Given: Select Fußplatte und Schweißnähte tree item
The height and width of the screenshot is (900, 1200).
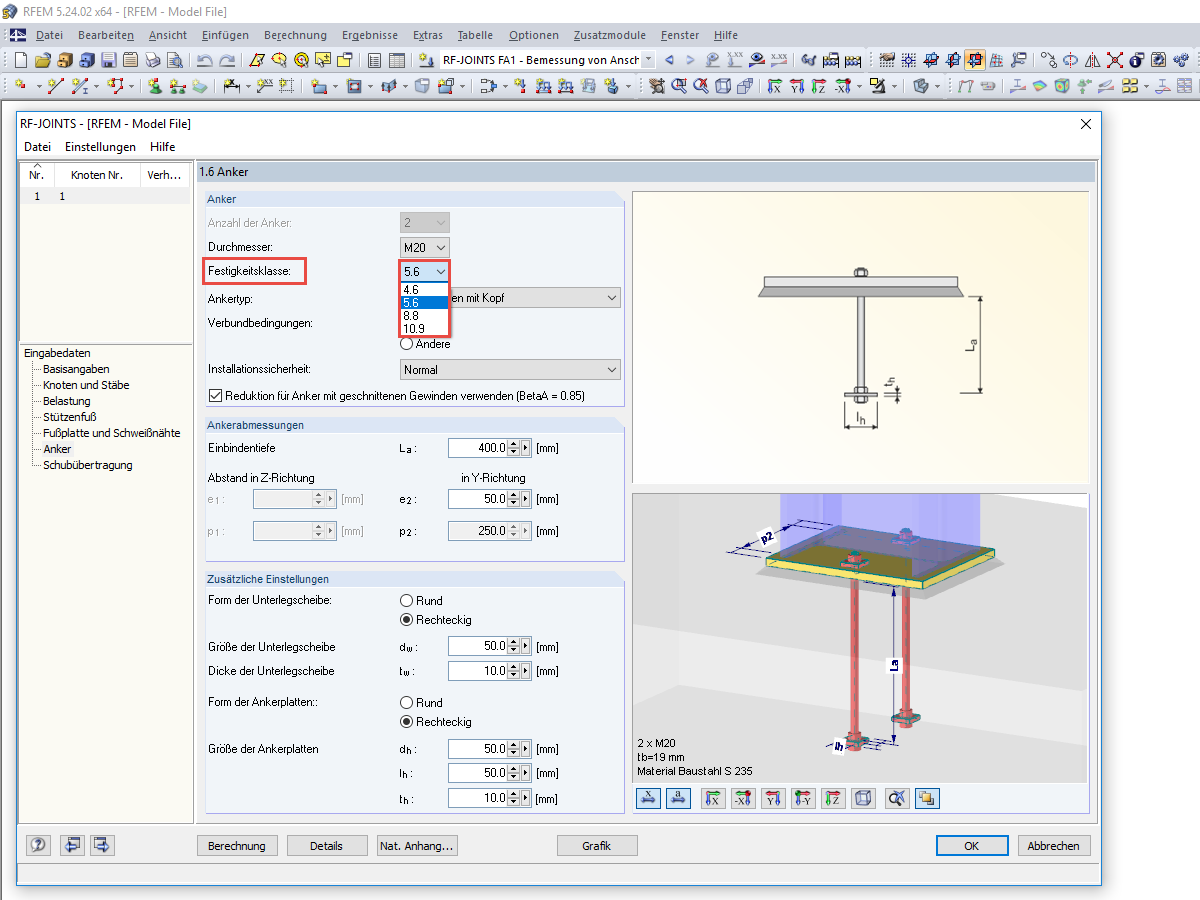Looking at the screenshot, I should (111, 433).
